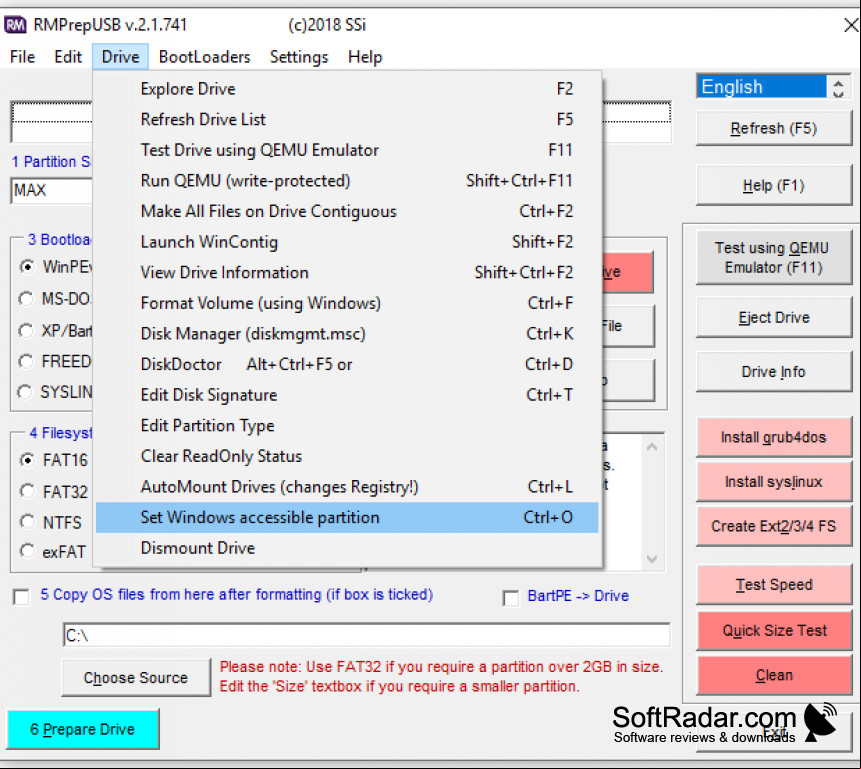Viewport: 861px width, 769px height.
Task: Click the language spinner arrows
Action: click(838, 88)
